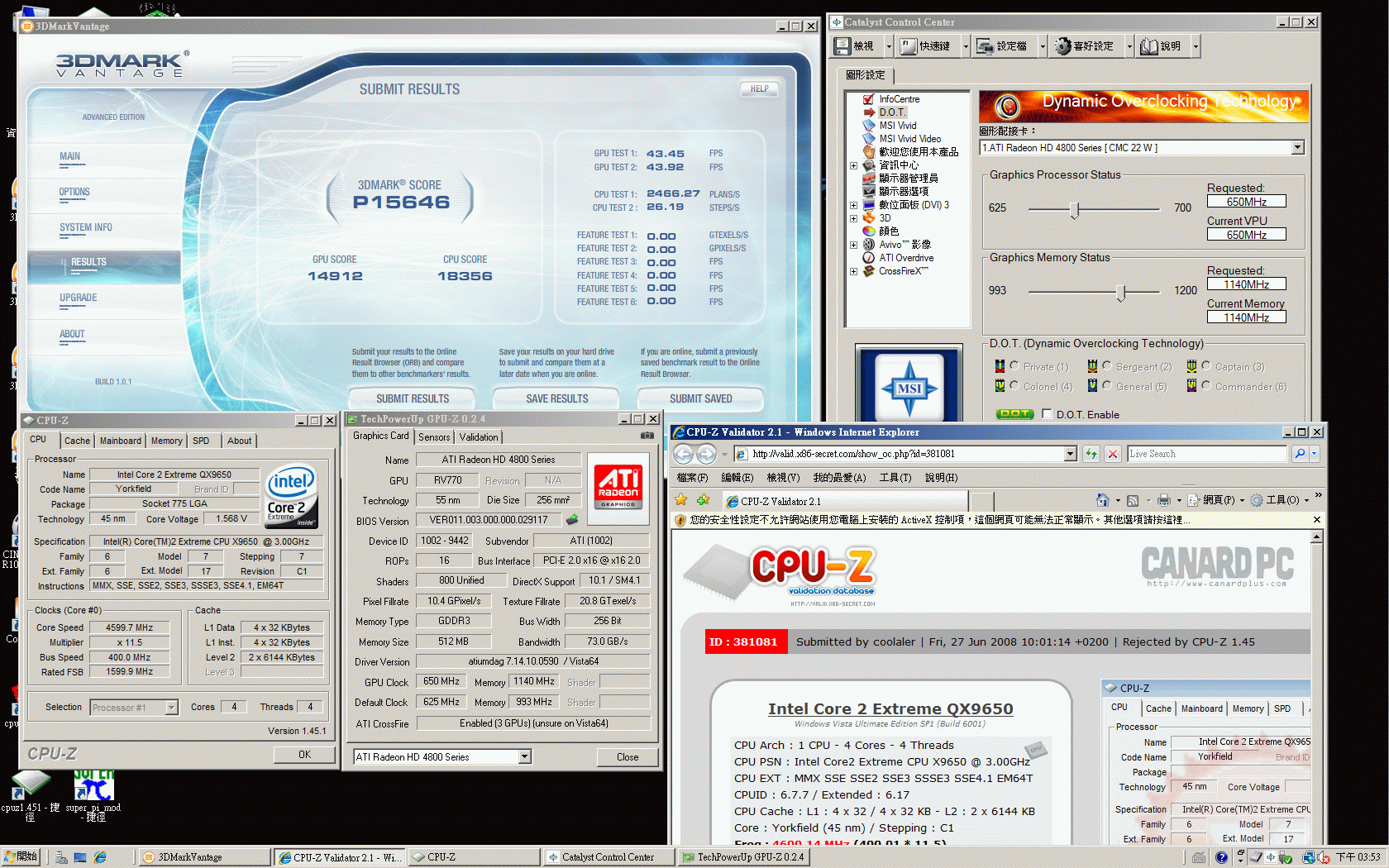This screenshot has width=1389, height=868.
Task: Click SUBMIT SAVED in 3DMark Vantage
Action: [x=701, y=398]
